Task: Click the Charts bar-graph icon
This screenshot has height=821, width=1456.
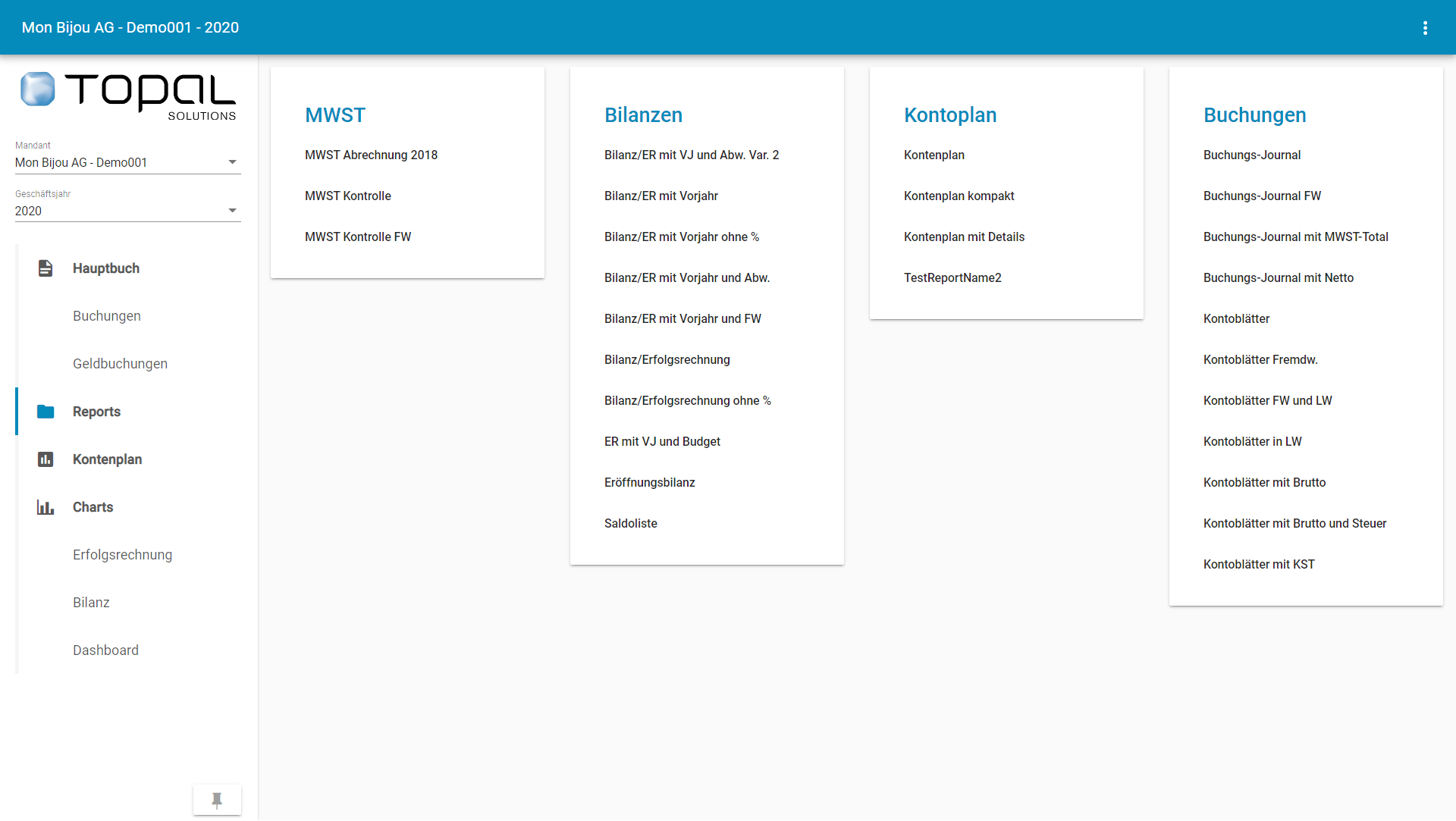Action: click(45, 507)
